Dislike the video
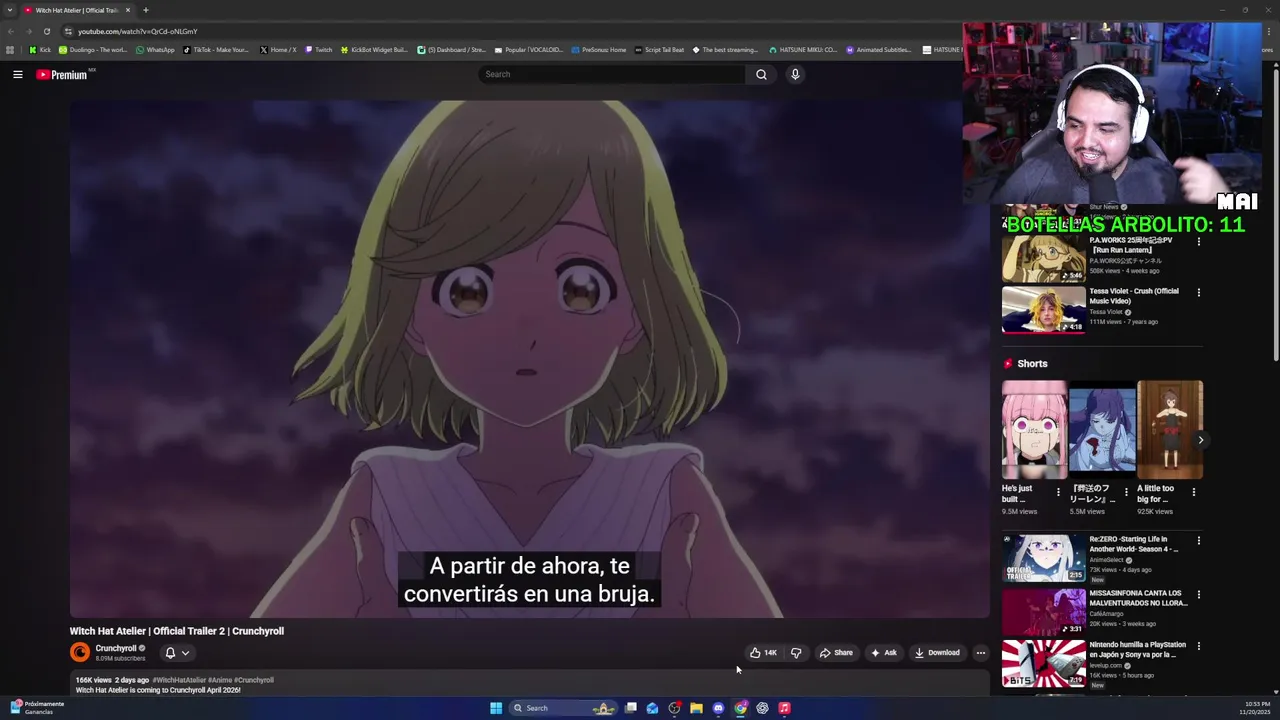 pos(796,653)
